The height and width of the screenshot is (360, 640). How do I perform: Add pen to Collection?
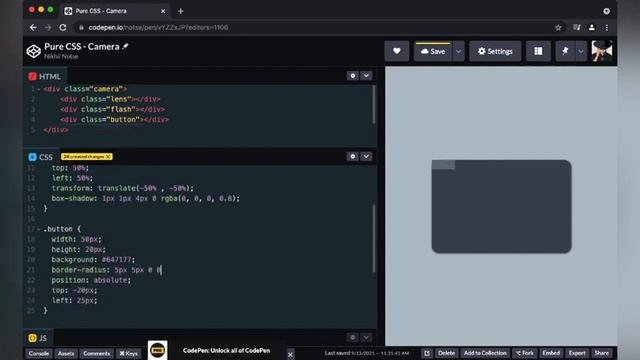pyautogui.click(x=485, y=353)
